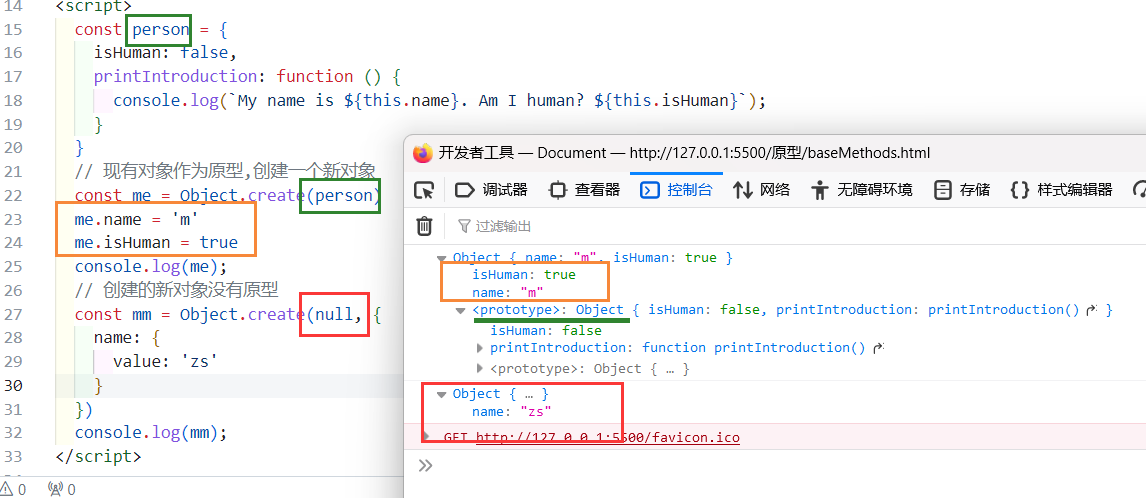The image size is (1146, 498).
Task: Clear console output with trash icon
Action: pyautogui.click(x=425, y=225)
